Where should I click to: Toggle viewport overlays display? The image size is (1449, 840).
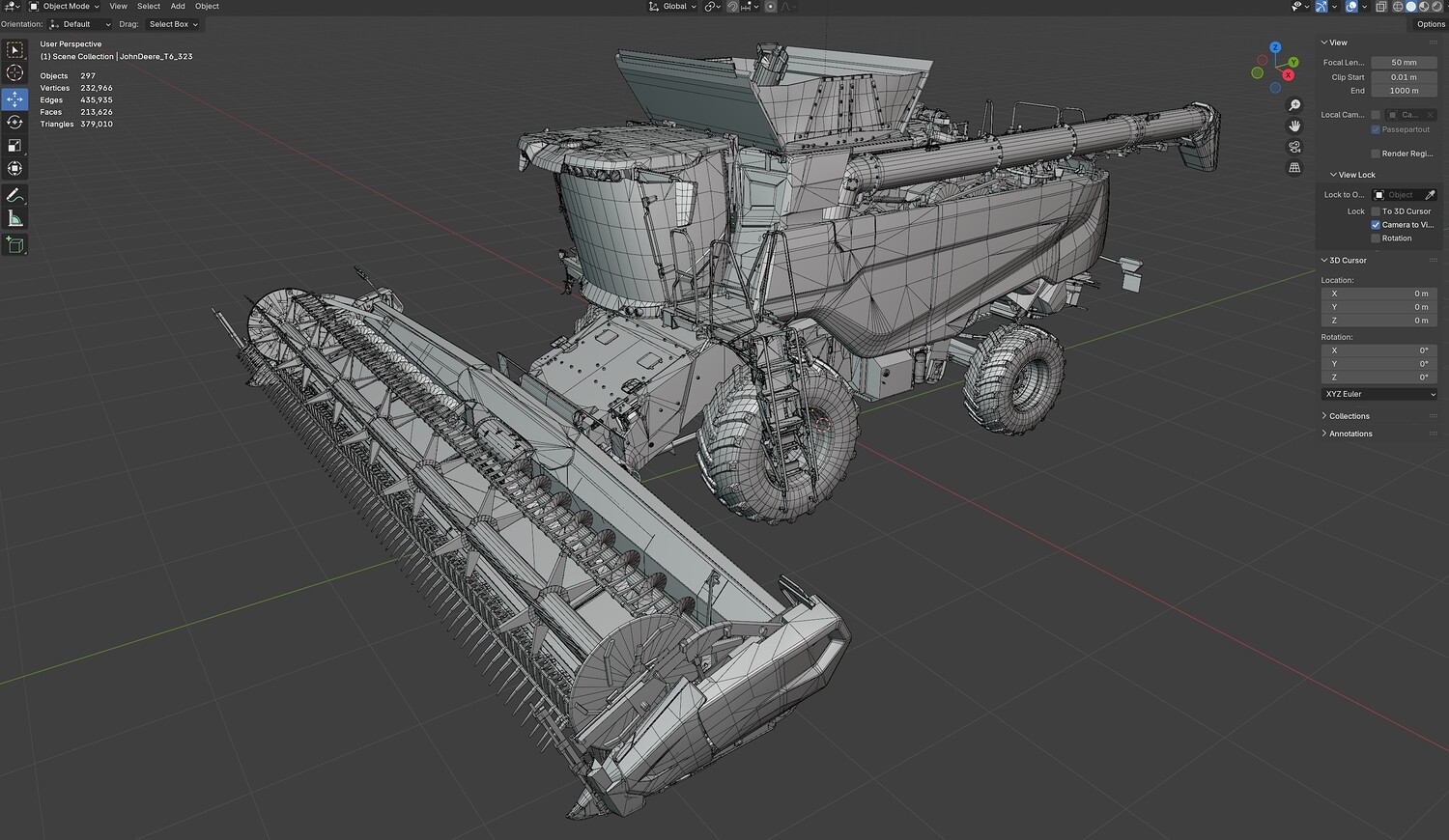[x=1351, y=7]
